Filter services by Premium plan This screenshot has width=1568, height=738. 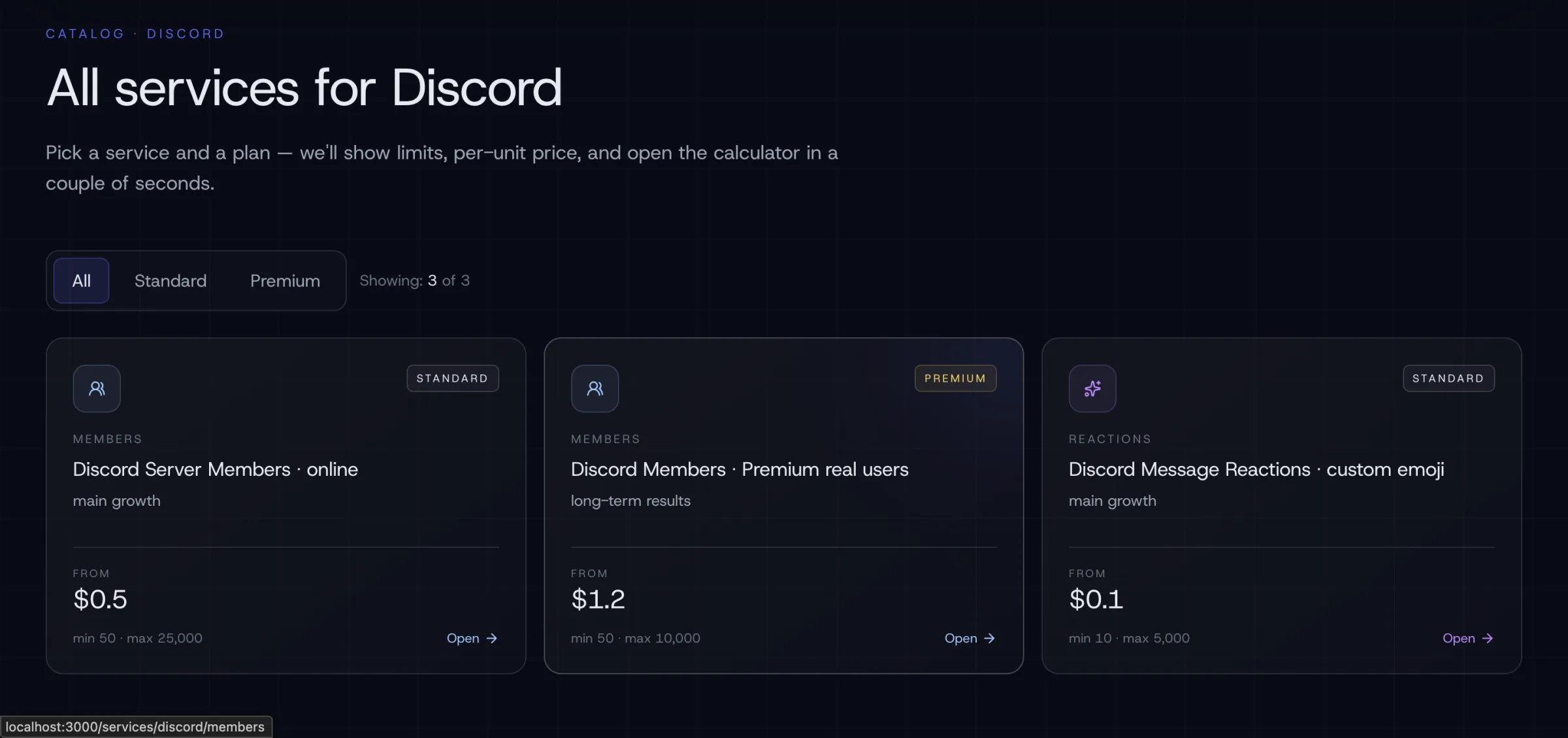click(x=285, y=280)
